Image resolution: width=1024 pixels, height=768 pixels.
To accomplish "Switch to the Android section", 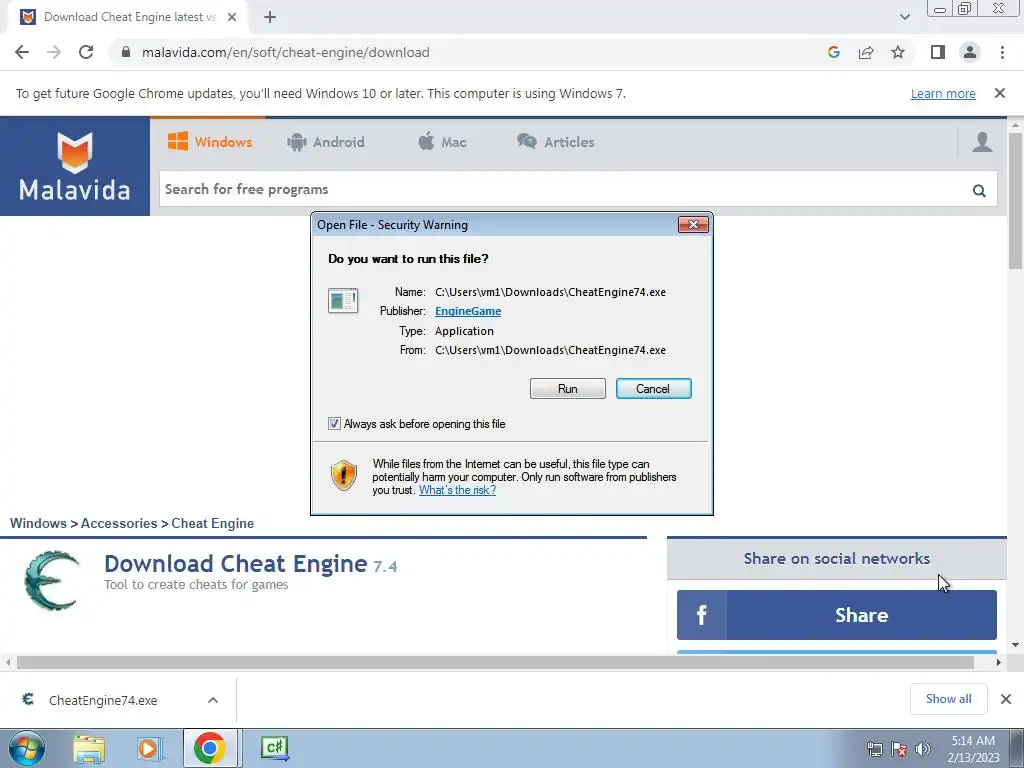I will coord(325,142).
